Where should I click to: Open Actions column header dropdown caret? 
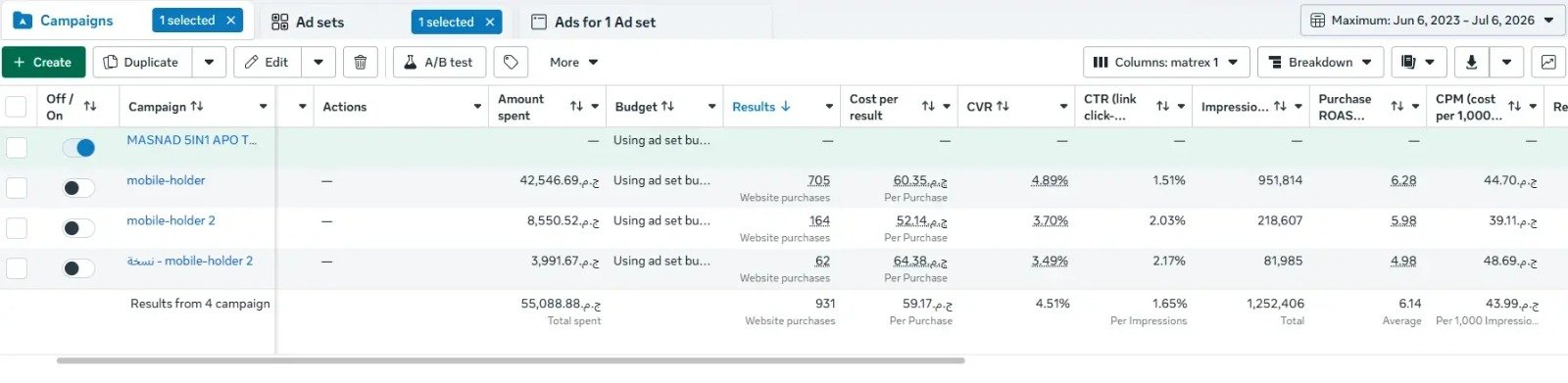pyautogui.click(x=477, y=107)
